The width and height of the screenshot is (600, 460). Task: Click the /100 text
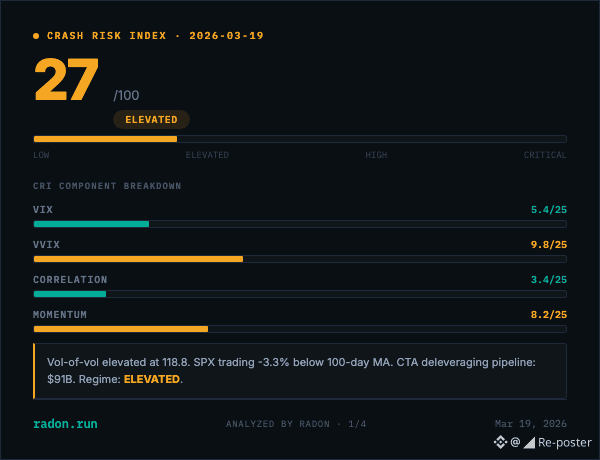[x=126, y=95]
